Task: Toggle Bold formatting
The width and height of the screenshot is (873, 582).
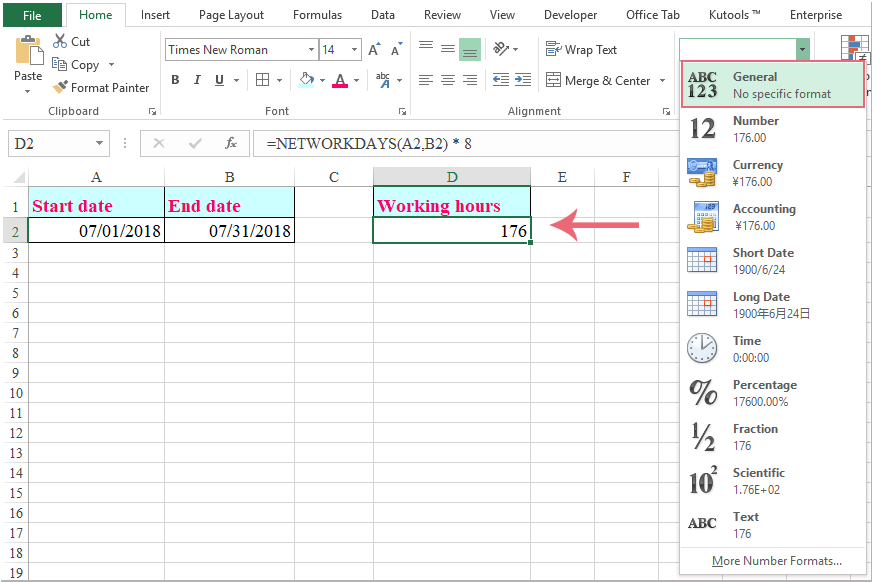Action: point(175,80)
